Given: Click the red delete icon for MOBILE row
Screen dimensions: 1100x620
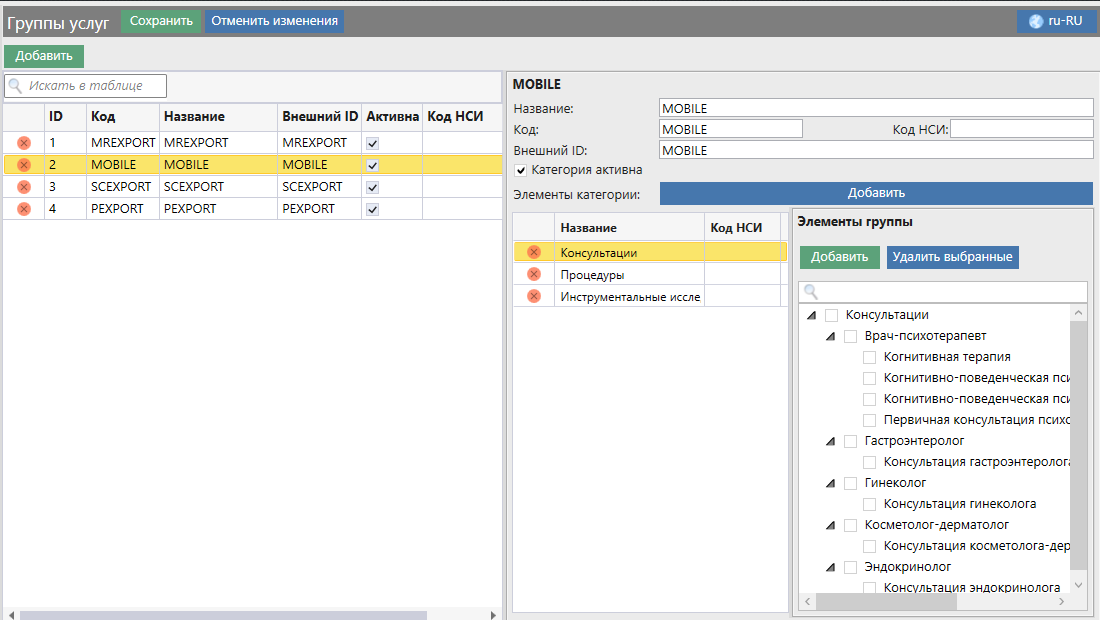Looking at the screenshot, I should (x=24, y=165).
